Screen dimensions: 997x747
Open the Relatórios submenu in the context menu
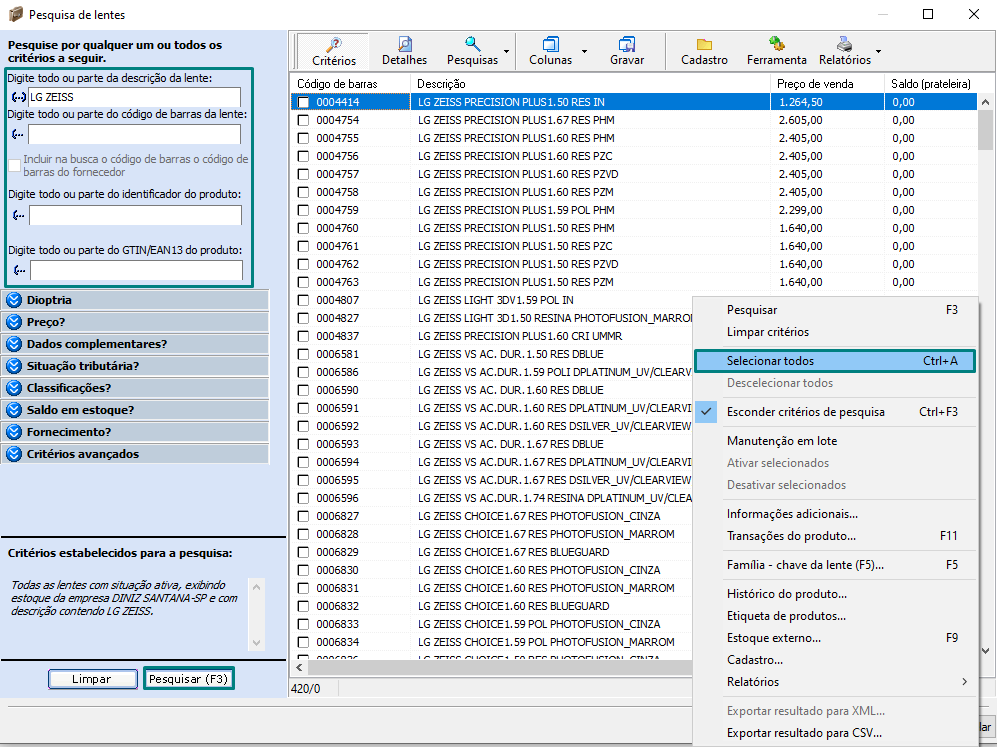(835, 682)
